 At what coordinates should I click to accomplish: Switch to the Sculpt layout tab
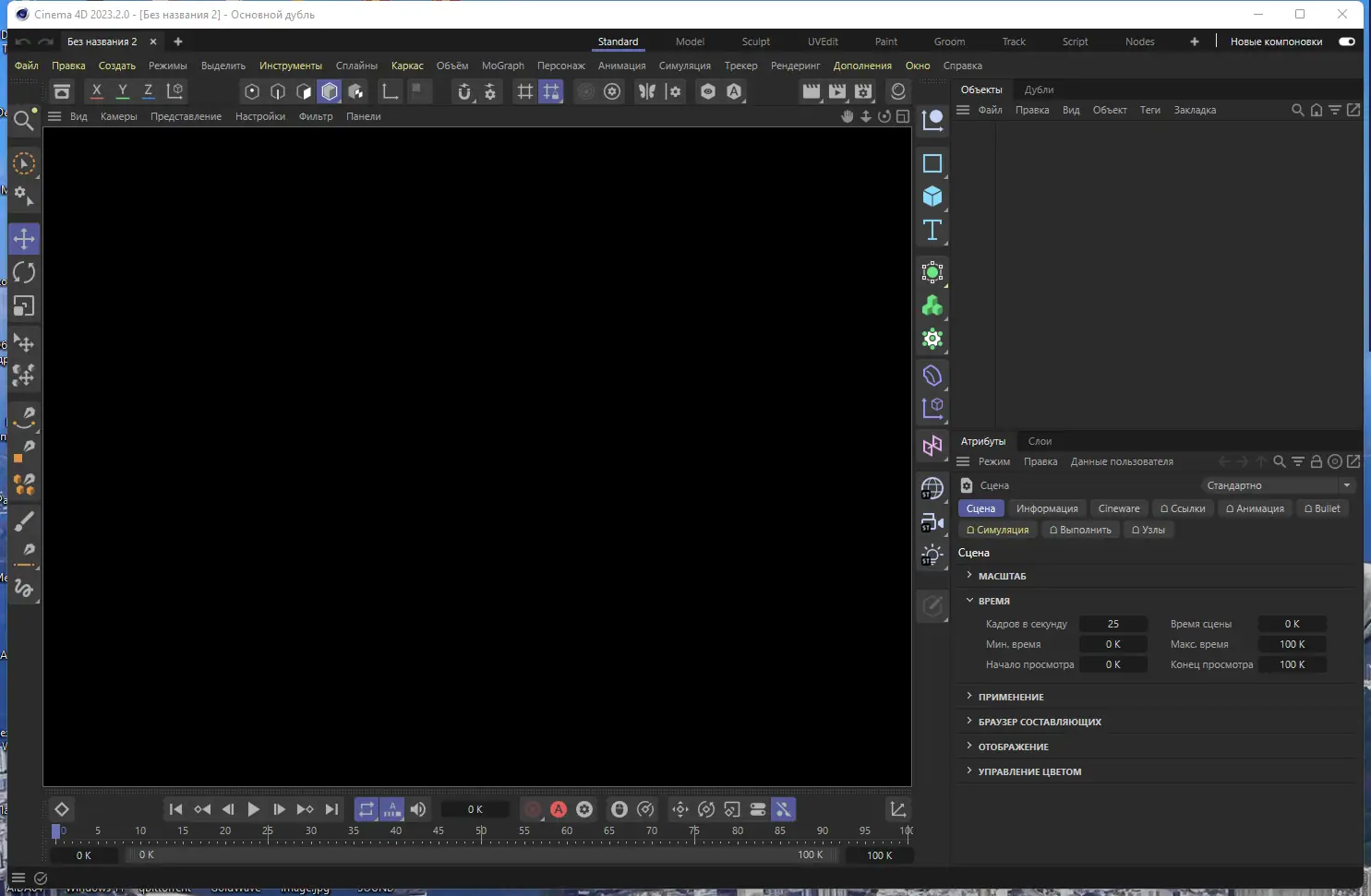[756, 42]
